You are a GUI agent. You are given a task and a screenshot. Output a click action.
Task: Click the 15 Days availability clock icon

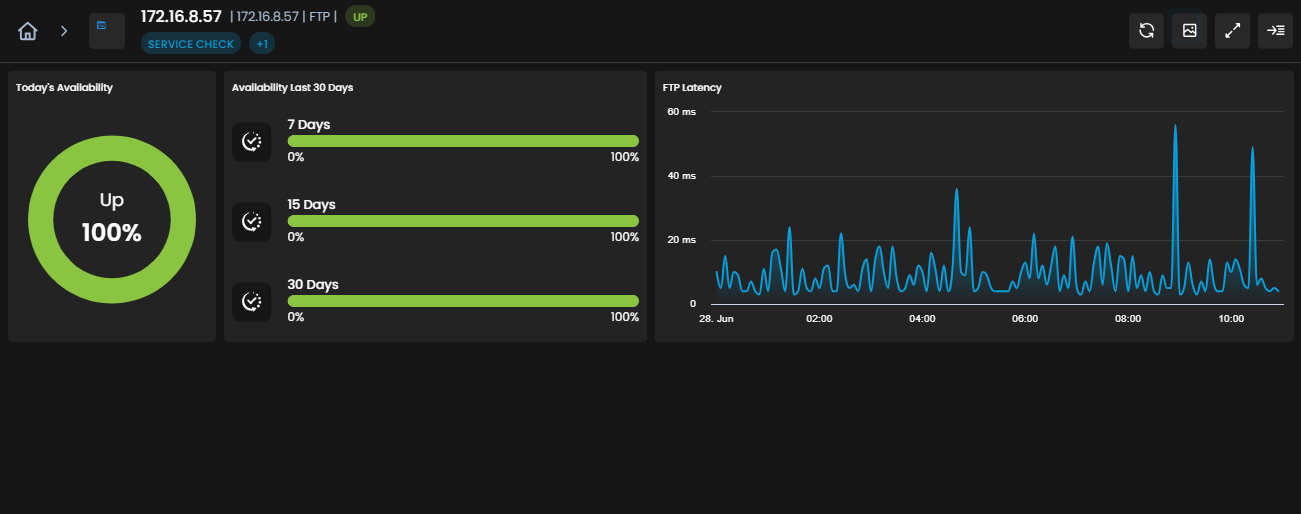click(252, 222)
